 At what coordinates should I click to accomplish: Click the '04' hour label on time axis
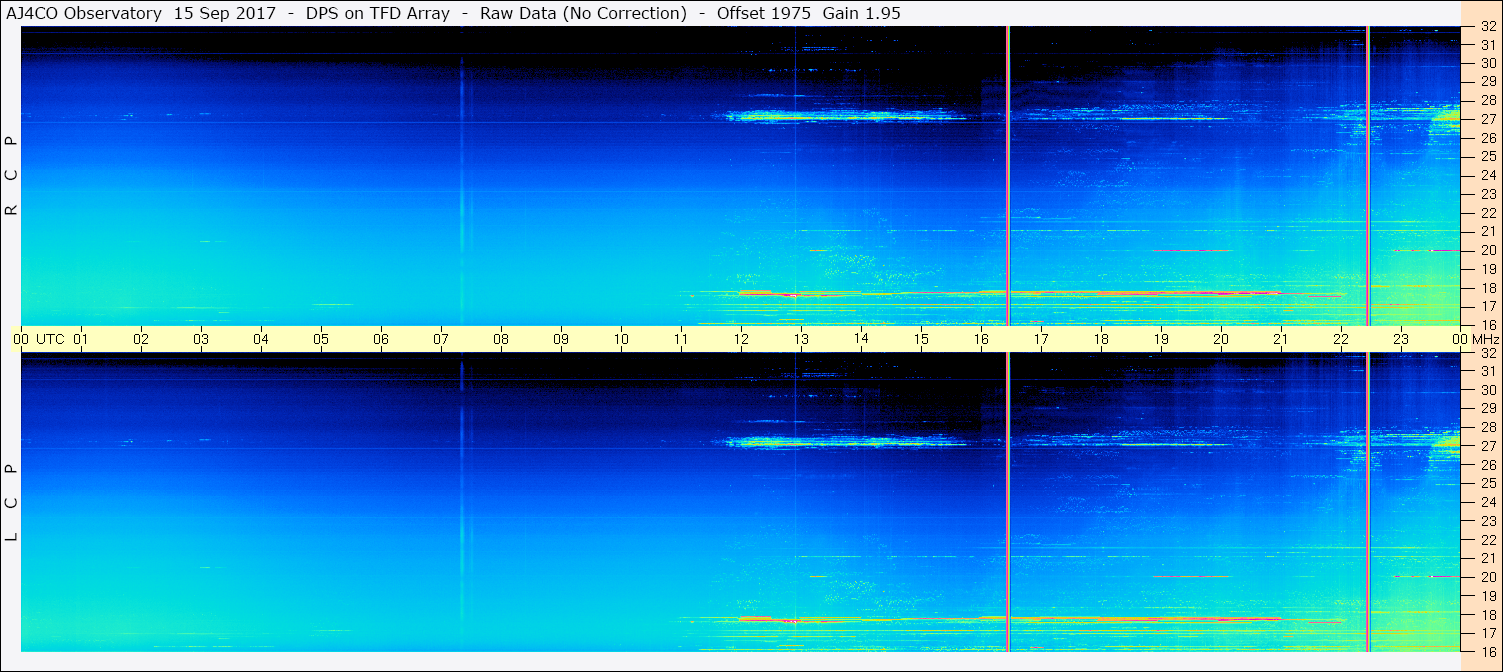pyautogui.click(x=261, y=339)
